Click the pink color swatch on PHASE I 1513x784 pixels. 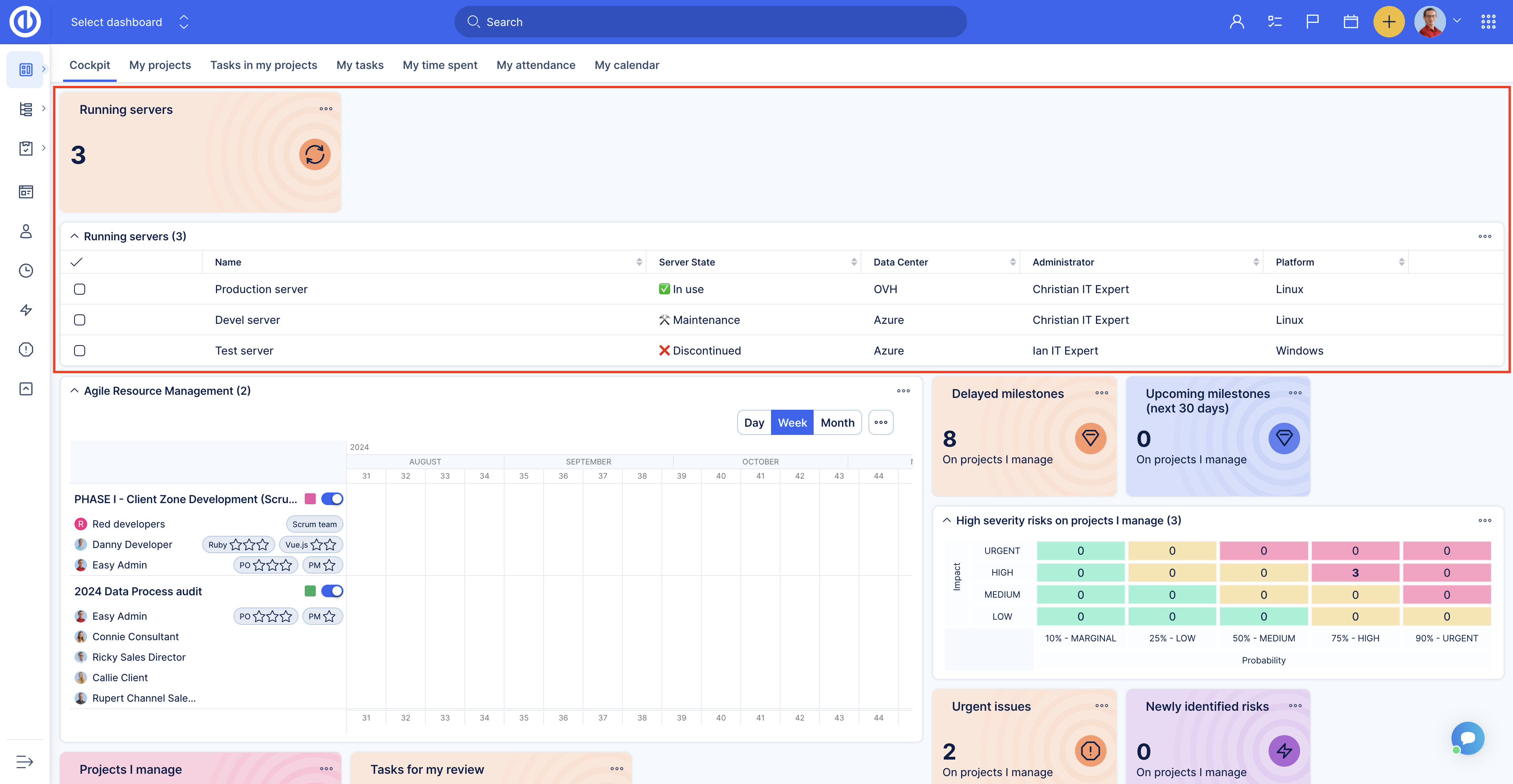point(310,499)
